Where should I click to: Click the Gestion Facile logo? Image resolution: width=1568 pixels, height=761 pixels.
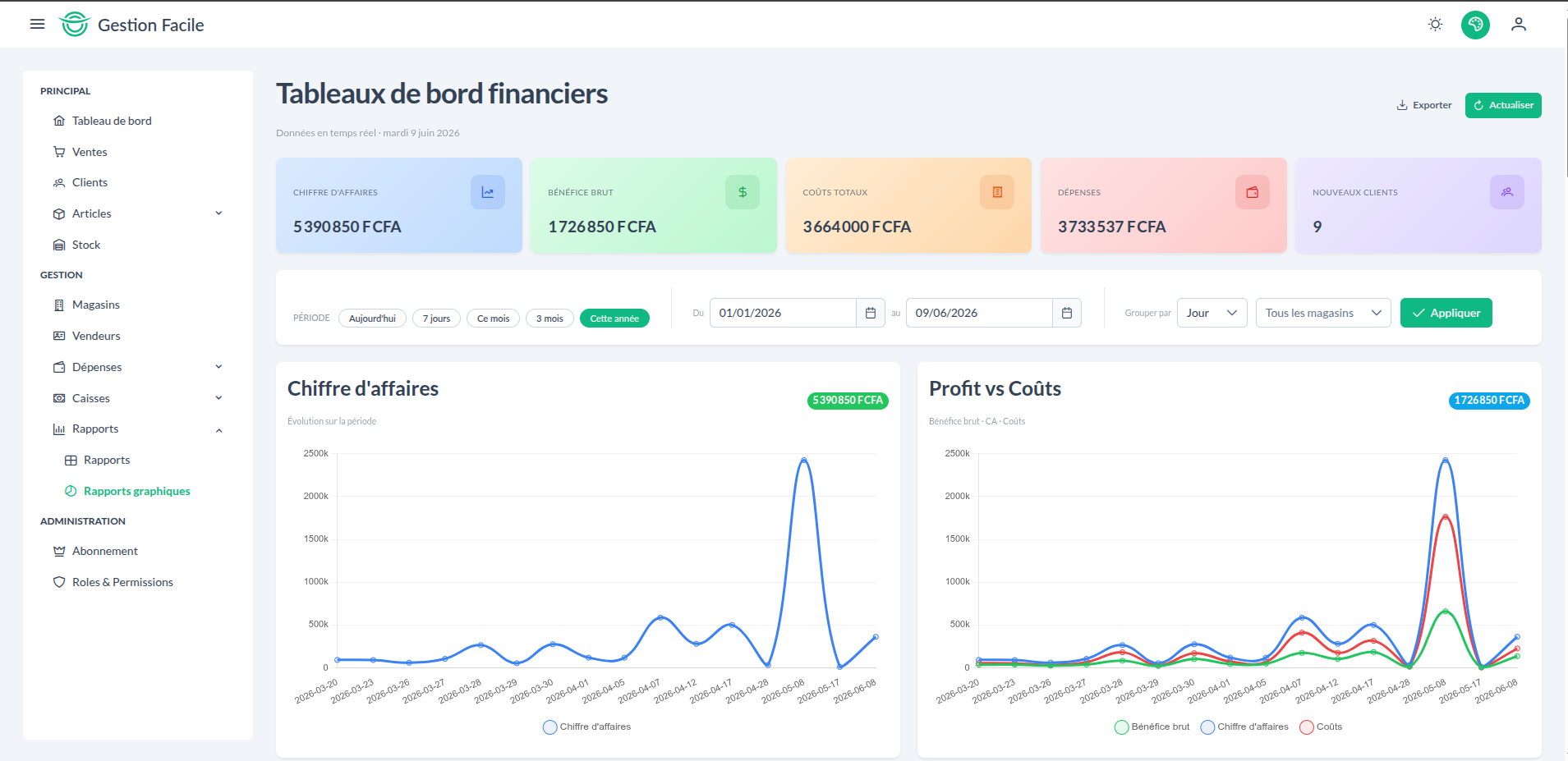[x=131, y=25]
